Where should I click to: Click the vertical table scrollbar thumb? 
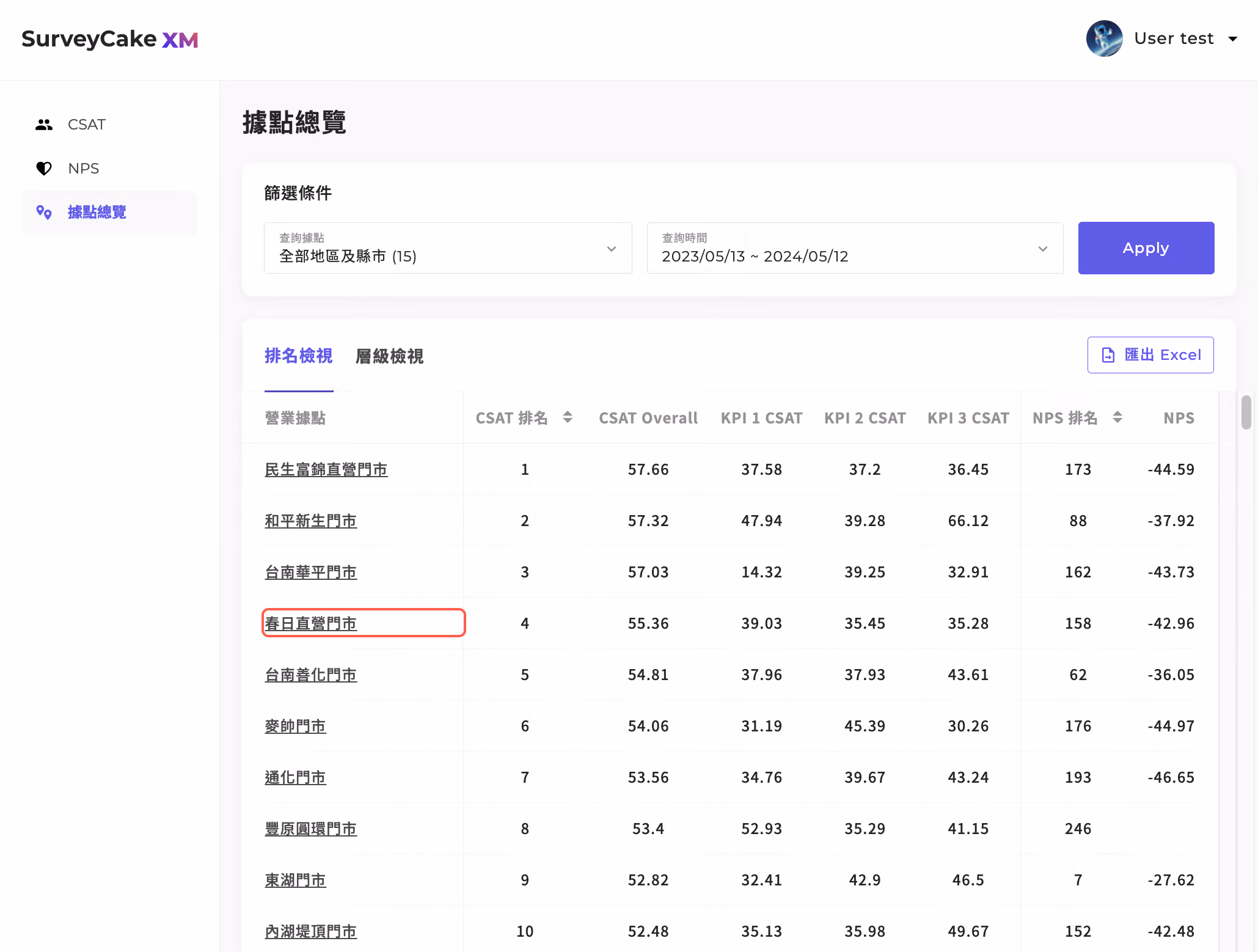point(1246,412)
